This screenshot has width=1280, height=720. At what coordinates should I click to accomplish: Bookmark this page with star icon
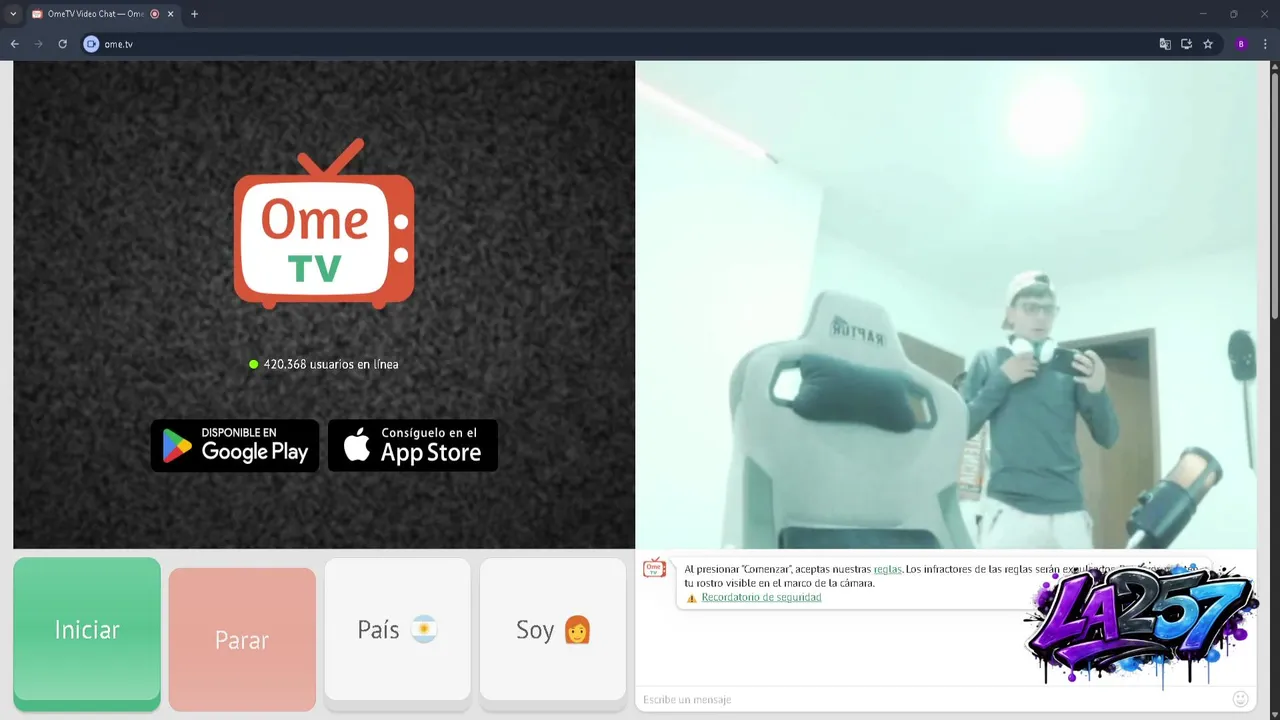point(1208,44)
